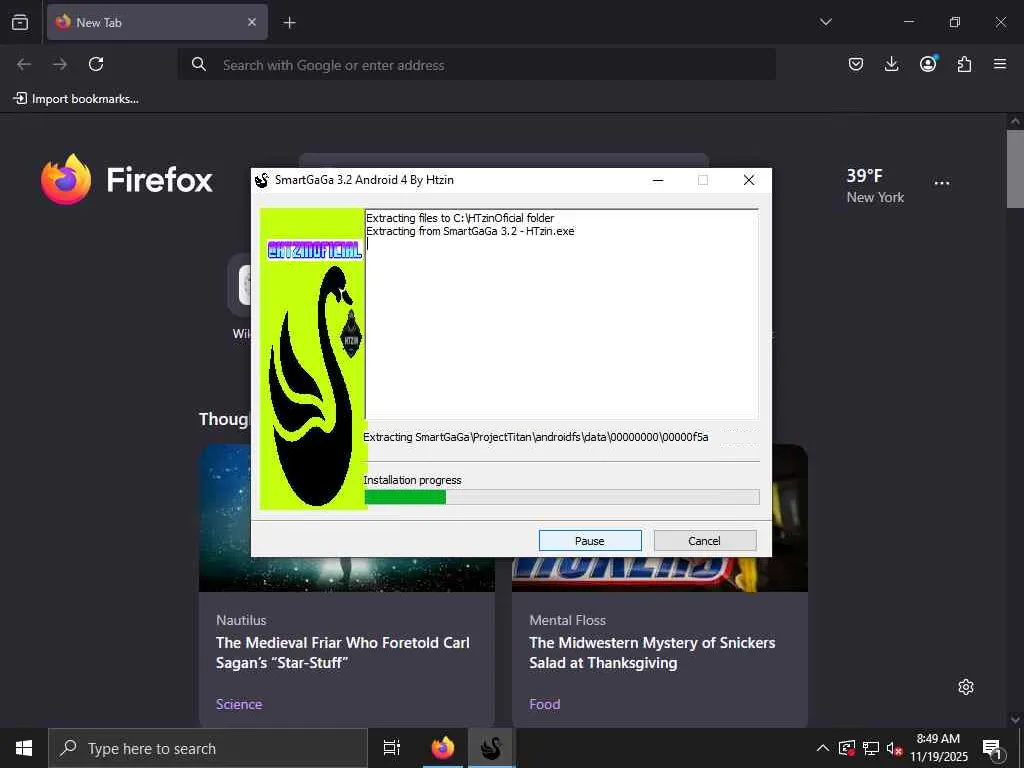
Task: Click the Snickers article thumbnail image
Action: 660,574
